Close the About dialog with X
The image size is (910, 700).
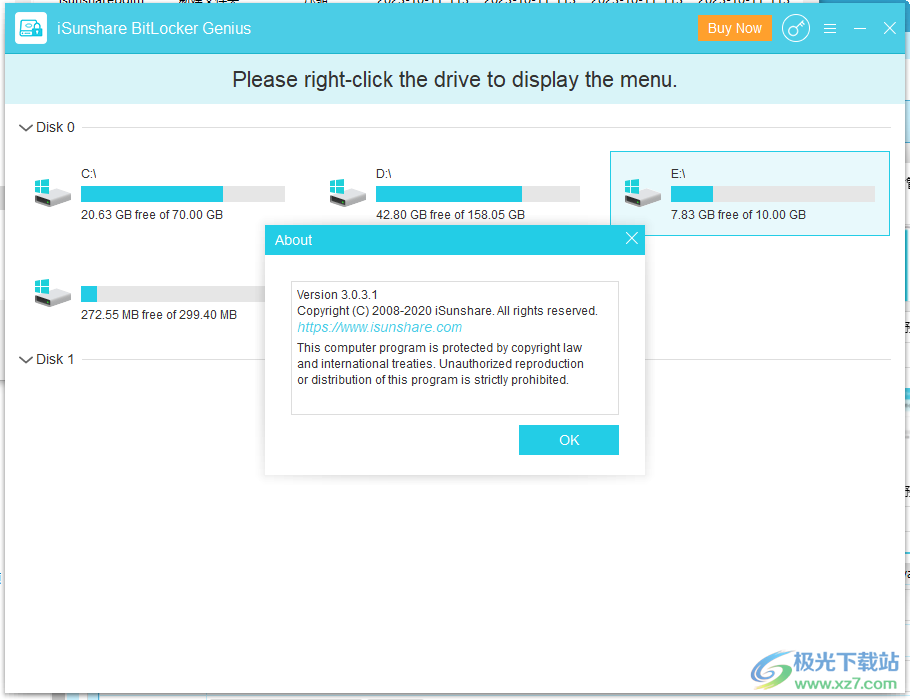tap(631, 239)
